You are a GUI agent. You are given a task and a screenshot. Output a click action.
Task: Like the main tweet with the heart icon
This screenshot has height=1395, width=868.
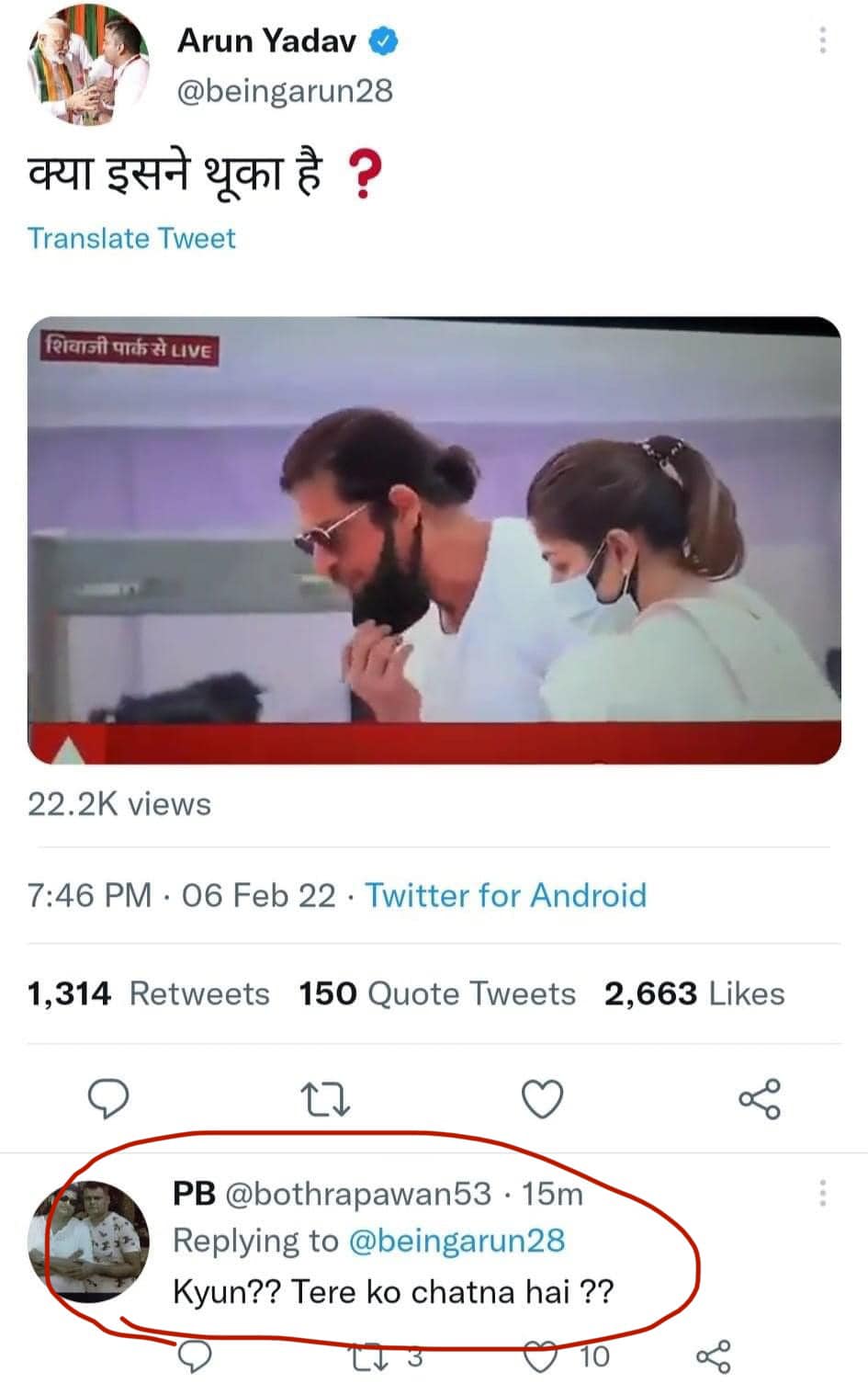(542, 1098)
